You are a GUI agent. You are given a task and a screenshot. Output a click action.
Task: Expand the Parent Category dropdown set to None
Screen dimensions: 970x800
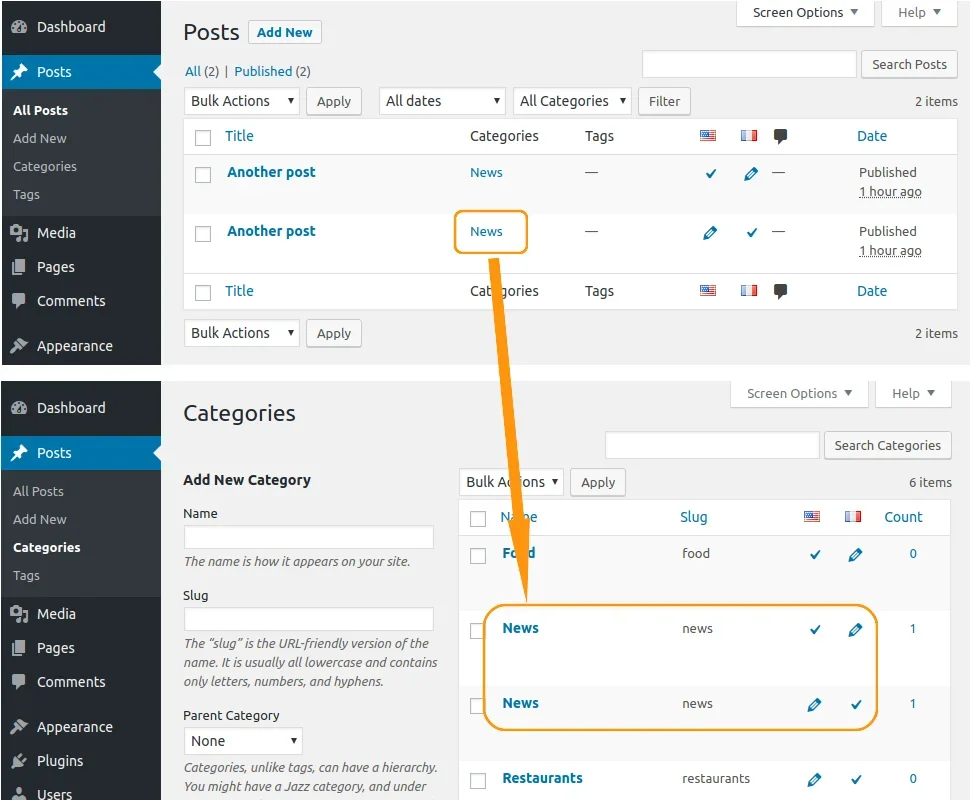coord(242,740)
